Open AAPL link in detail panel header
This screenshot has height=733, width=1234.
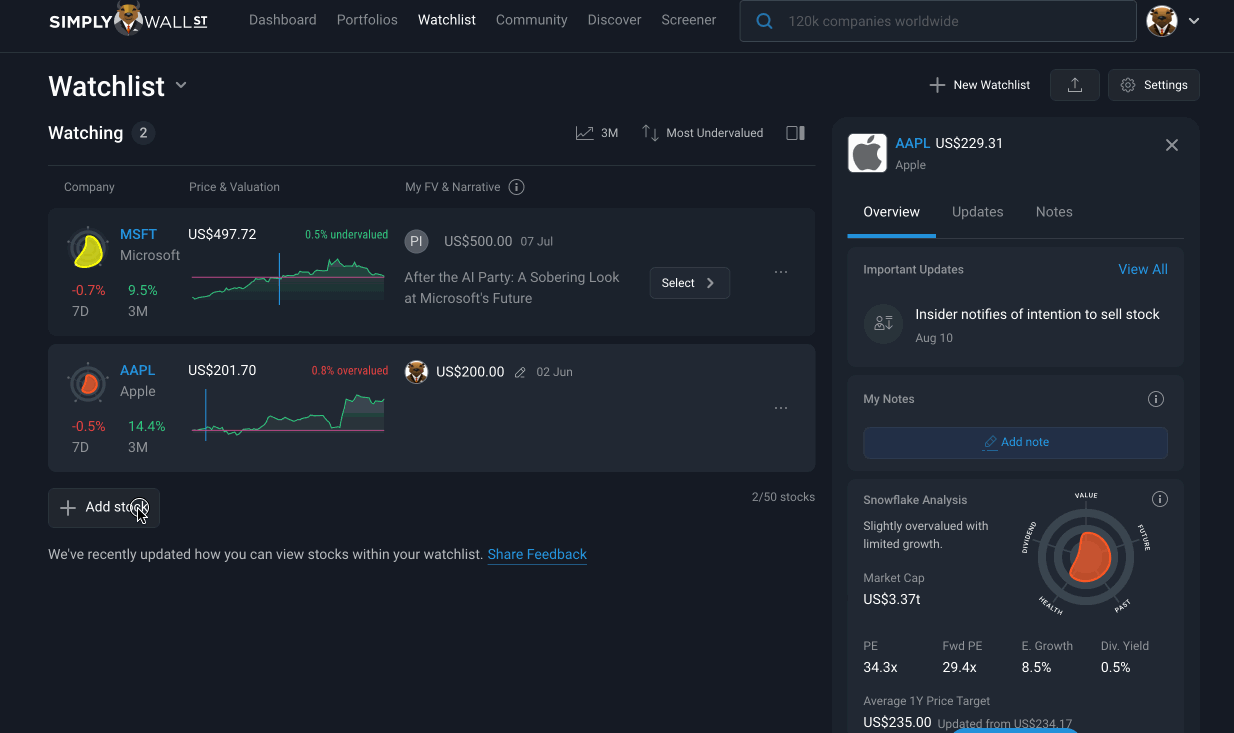pos(913,143)
